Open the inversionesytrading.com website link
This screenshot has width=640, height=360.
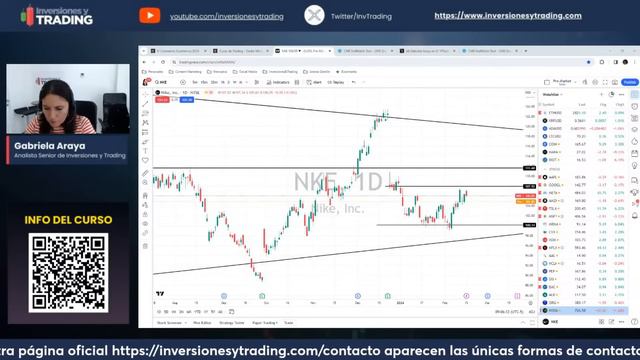click(508, 16)
